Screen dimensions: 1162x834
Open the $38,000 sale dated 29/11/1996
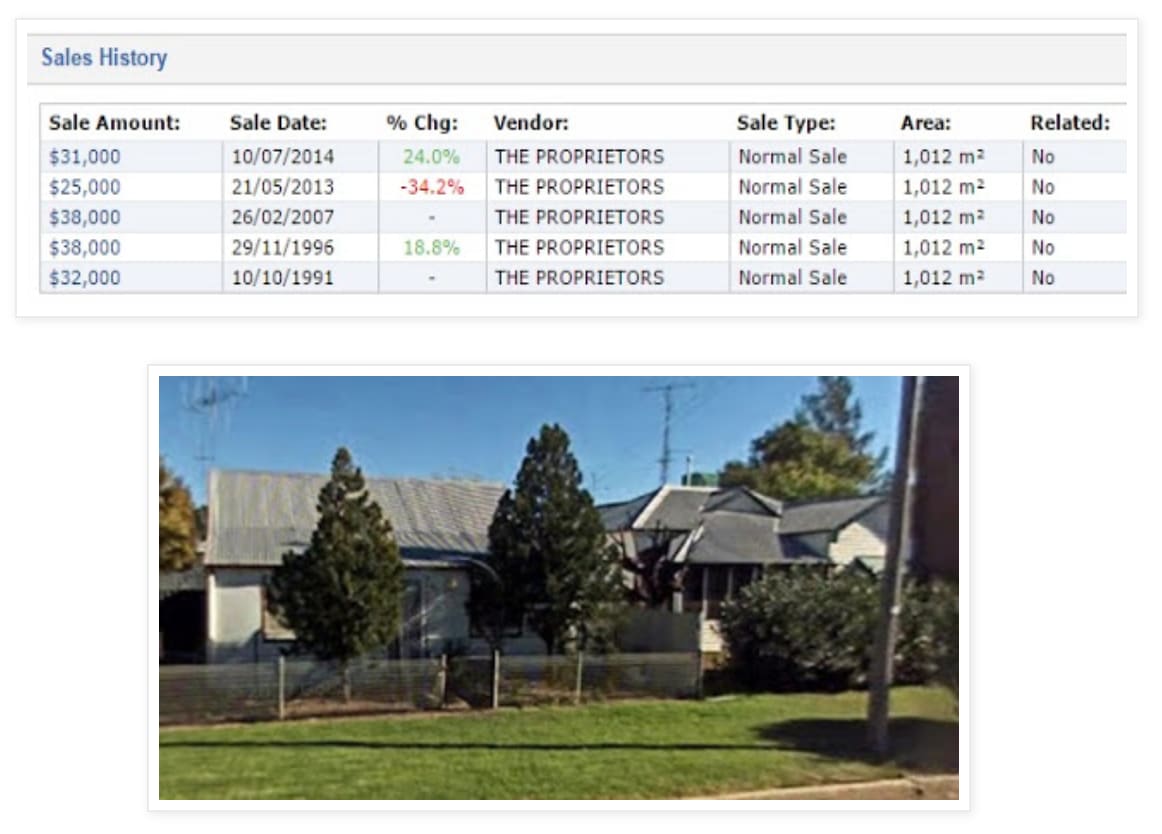coord(84,248)
